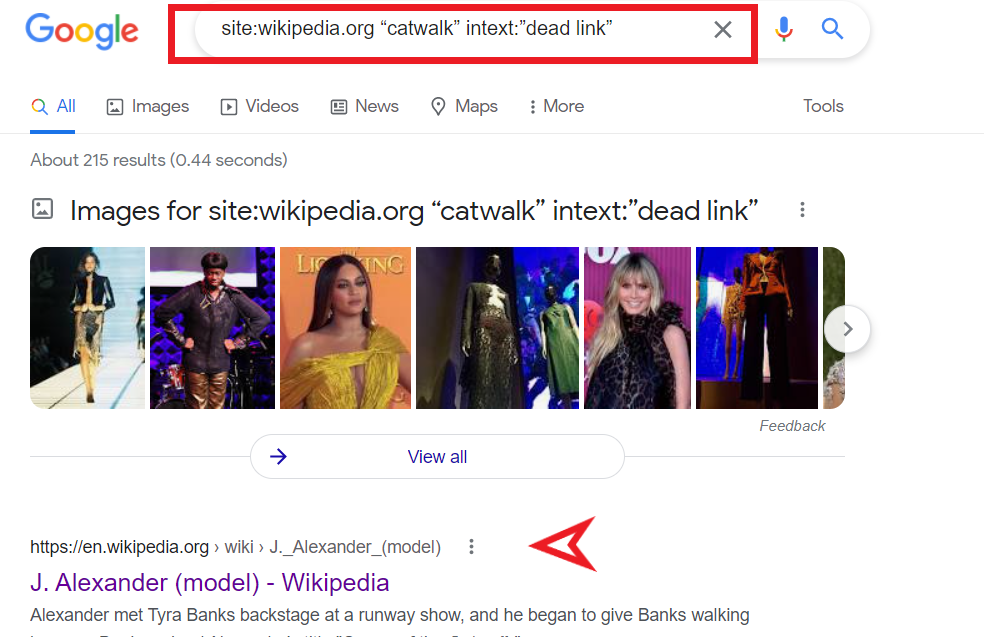Open orange jacket mannequin thumbnail

[757, 328]
